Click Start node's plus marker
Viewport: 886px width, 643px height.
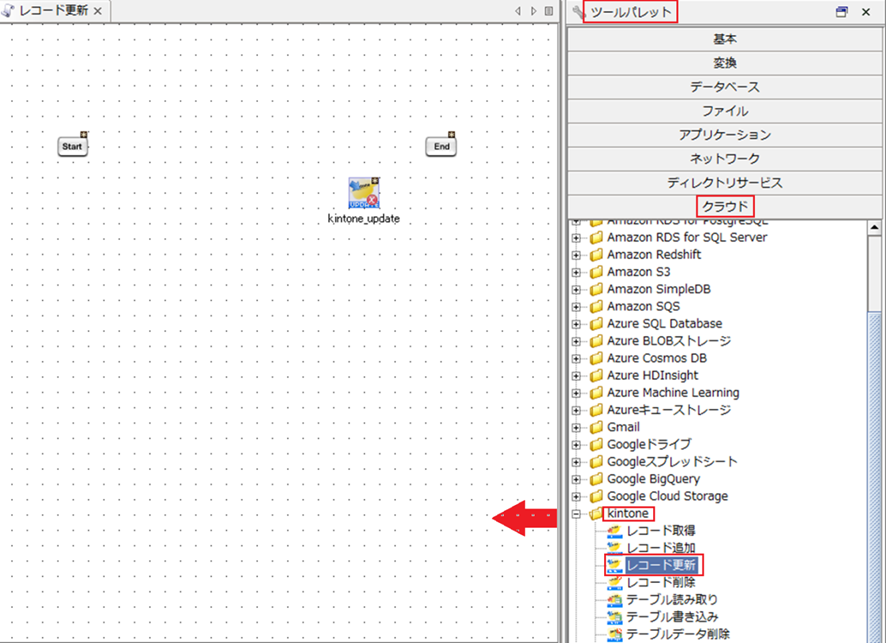[84, 134]
